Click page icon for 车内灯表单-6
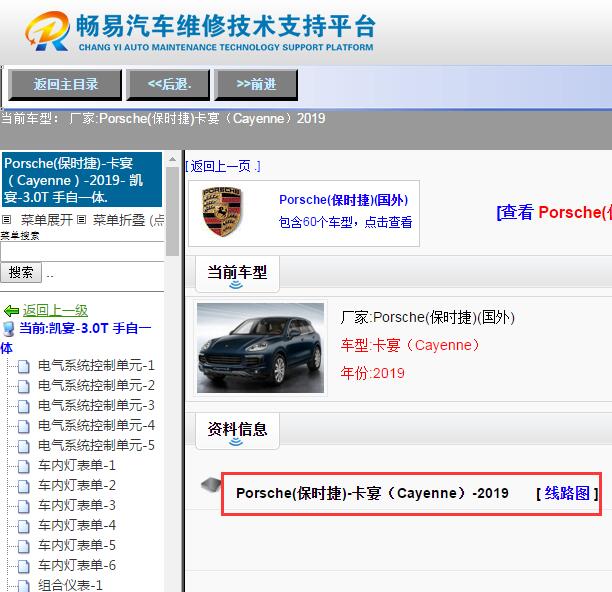Viewport: 612px width, 592px height. coord(24,566)
